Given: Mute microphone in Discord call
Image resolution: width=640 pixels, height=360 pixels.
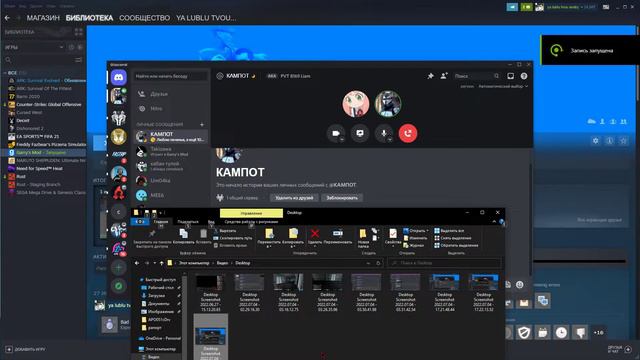Looking at the screenshot, I should pos(383,133).
